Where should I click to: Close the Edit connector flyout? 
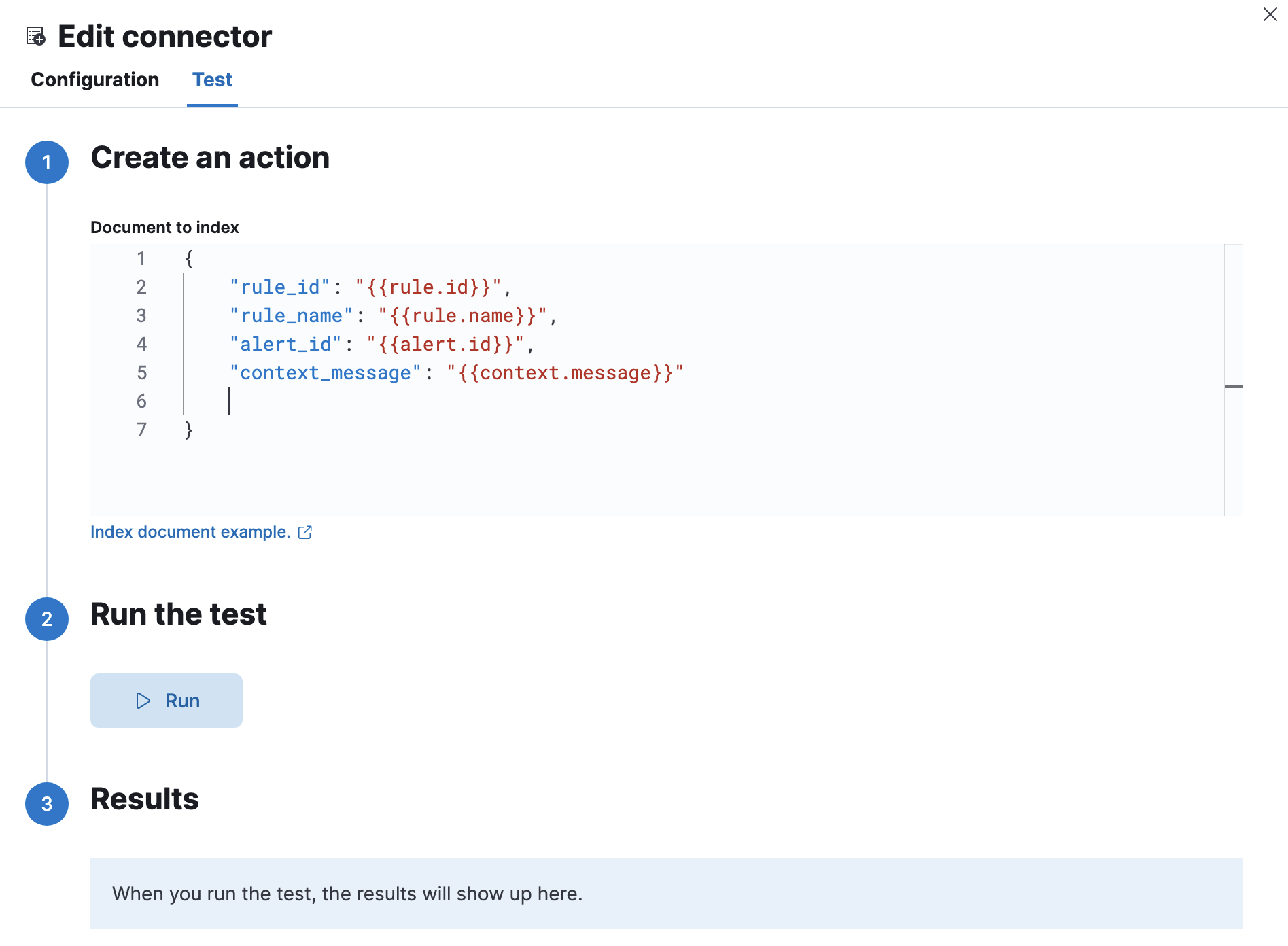click(1270, 14)
